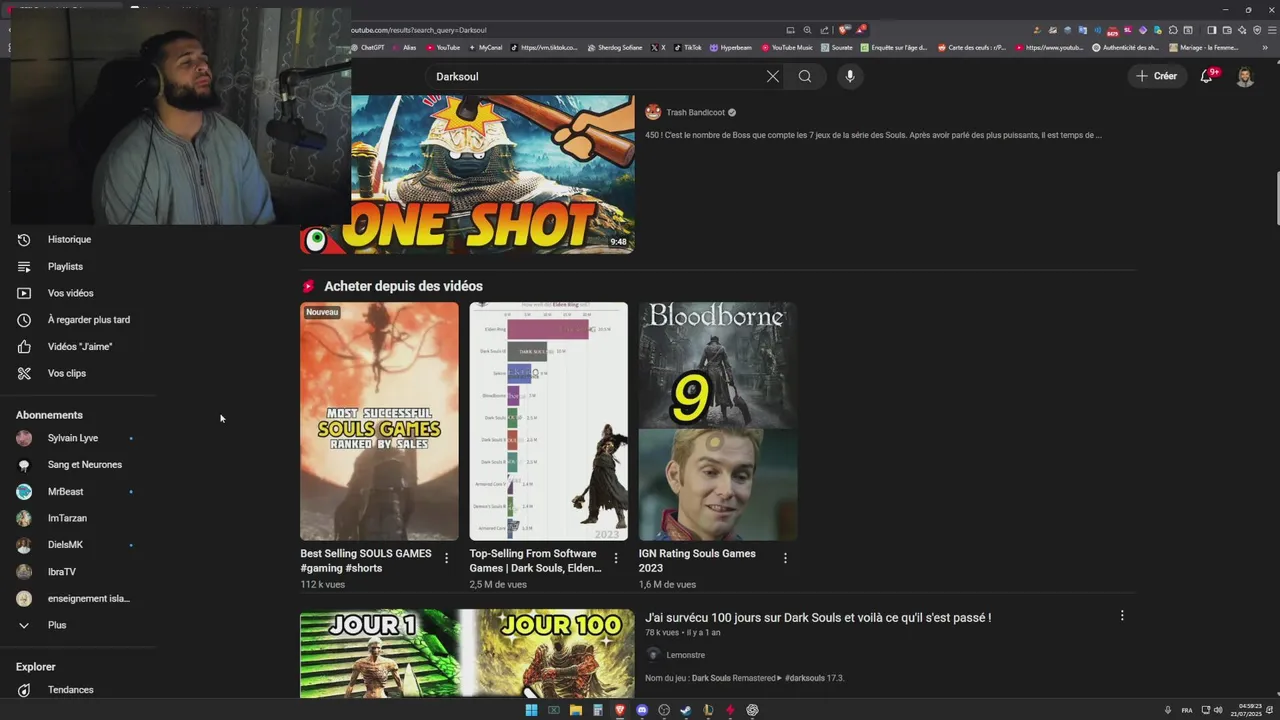Screen dimensions: 1280x720
Task: Click the share icon in address bar
Action: [x=825, y=30]
